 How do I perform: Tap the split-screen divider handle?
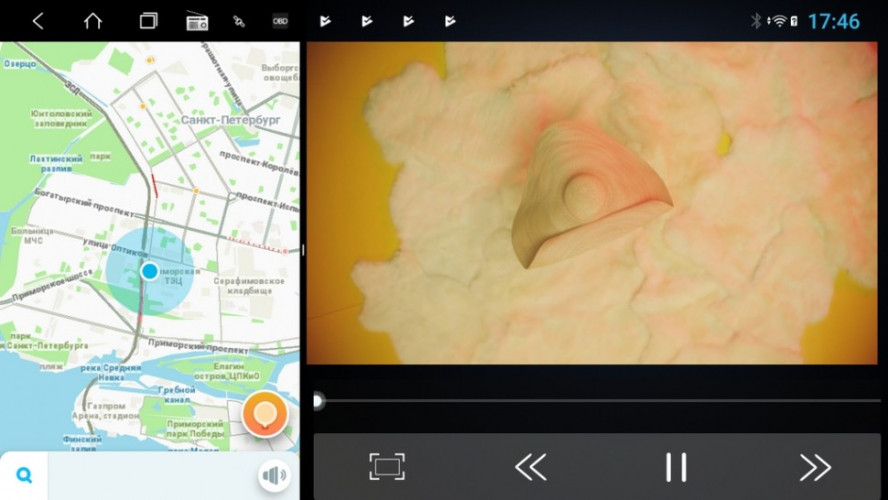click(x=302, y=250)
